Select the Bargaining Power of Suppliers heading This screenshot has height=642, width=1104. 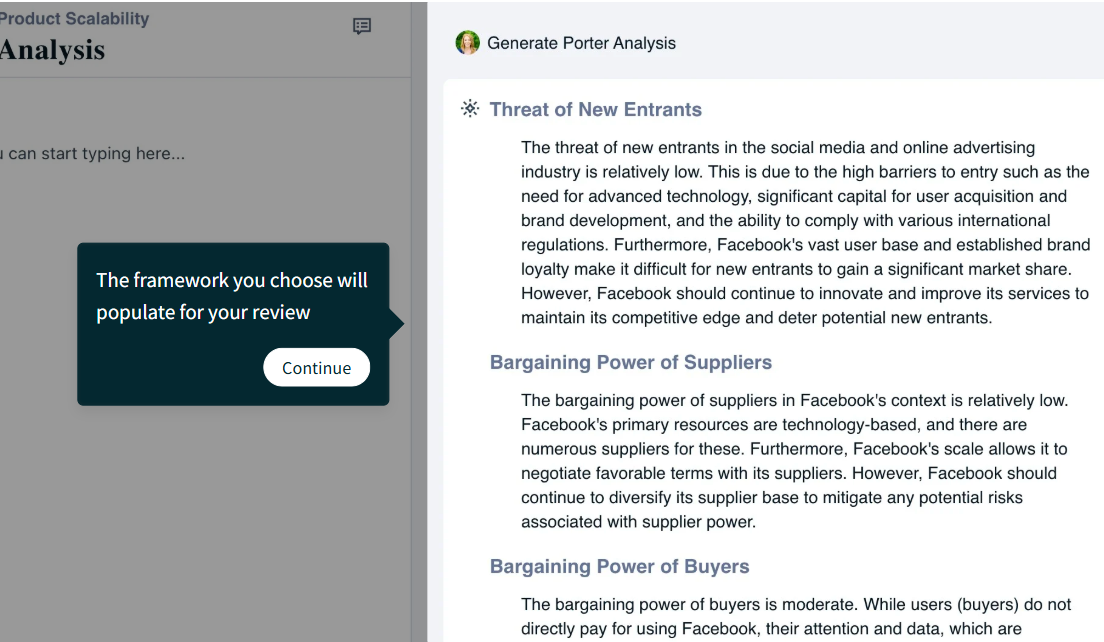[631, 363]
